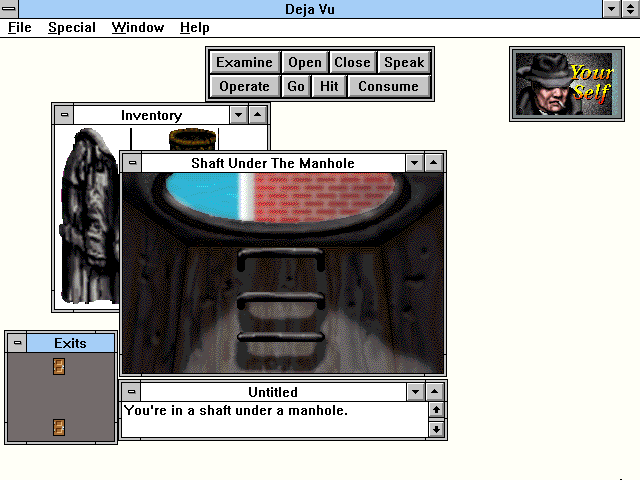
Task: Select the brown hat item in Inventory
Action: 193,139
